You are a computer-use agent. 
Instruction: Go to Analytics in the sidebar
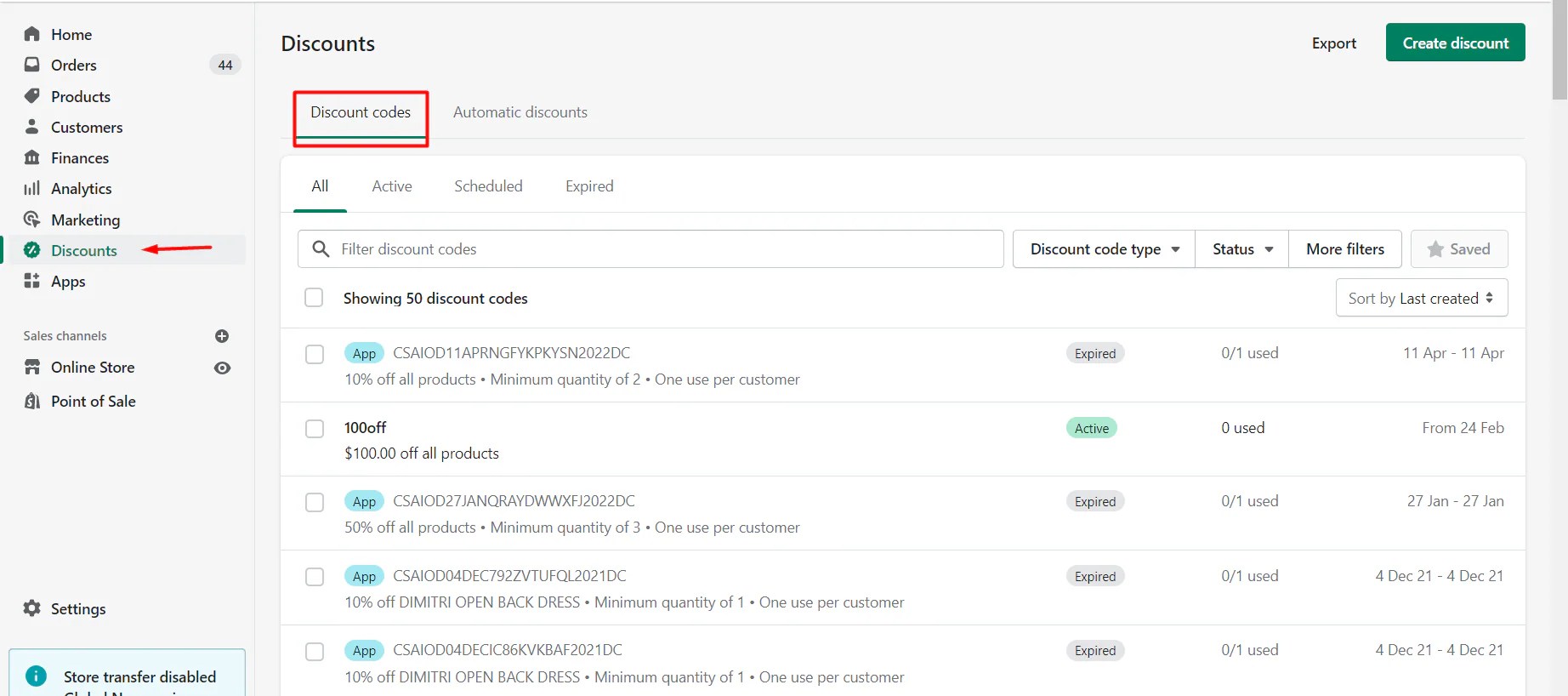click(x=82, y=188)
